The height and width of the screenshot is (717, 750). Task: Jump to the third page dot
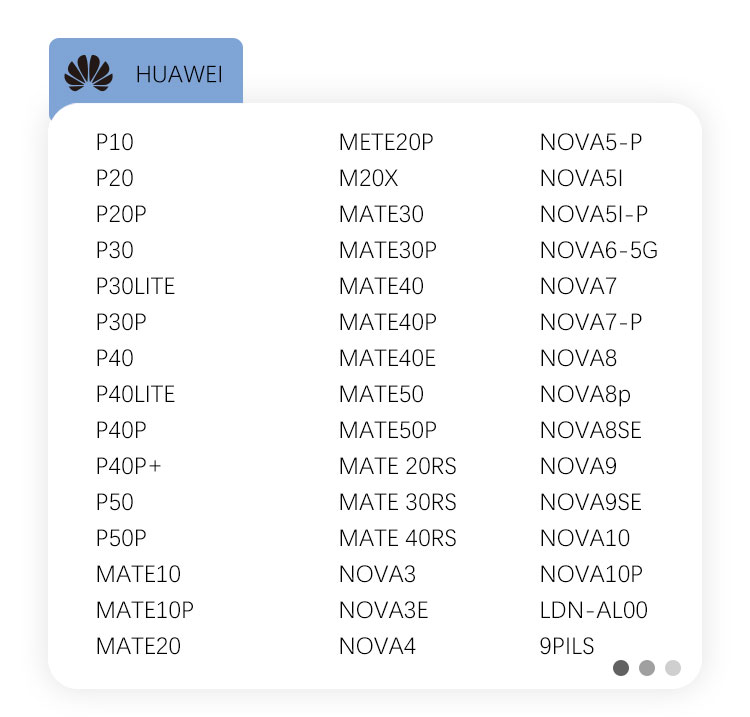click(673, 668)
